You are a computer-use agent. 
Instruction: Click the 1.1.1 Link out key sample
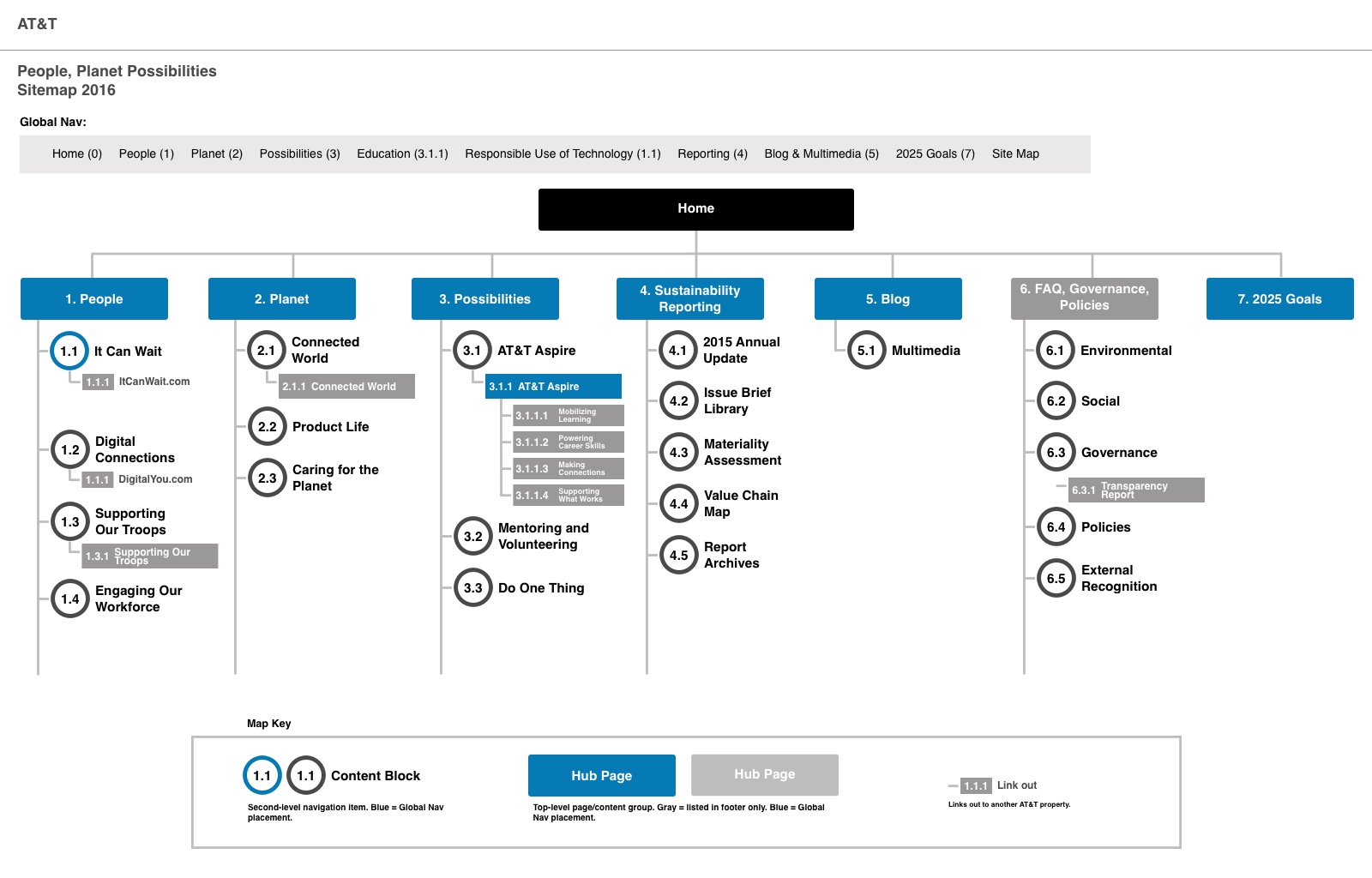point(999,786)
